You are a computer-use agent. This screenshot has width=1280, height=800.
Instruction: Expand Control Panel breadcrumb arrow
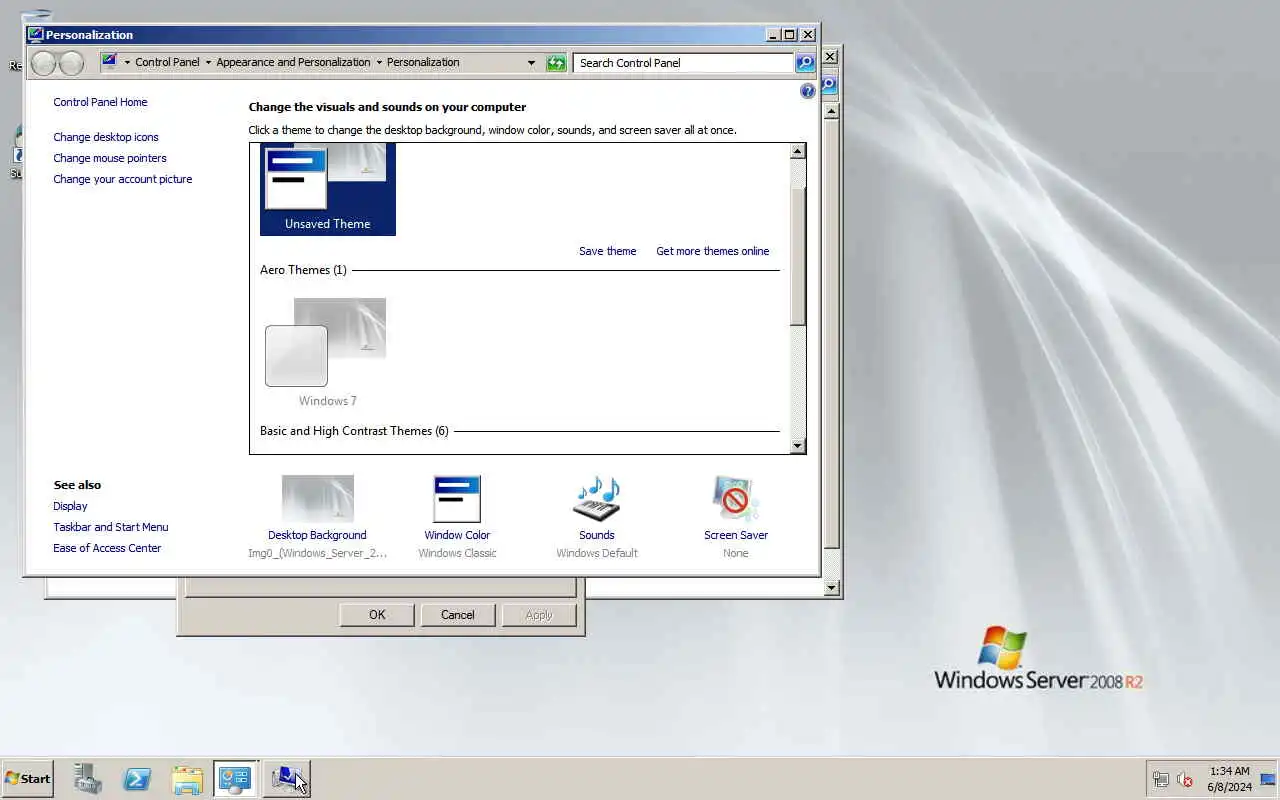[208, 62]
